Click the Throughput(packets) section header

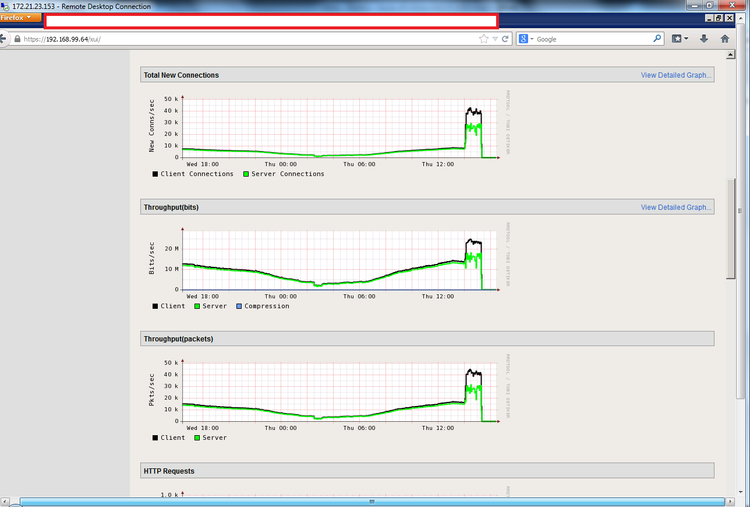(427, 339)
